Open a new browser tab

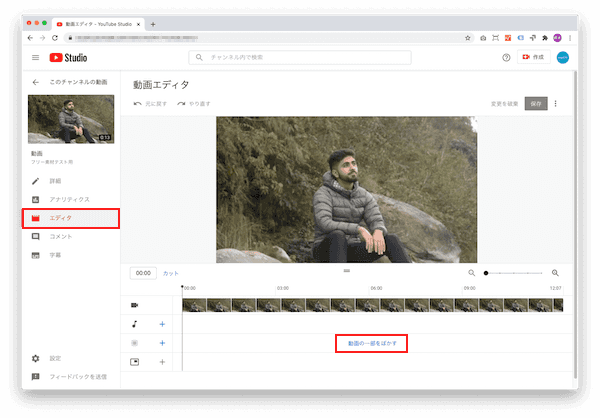153,24
